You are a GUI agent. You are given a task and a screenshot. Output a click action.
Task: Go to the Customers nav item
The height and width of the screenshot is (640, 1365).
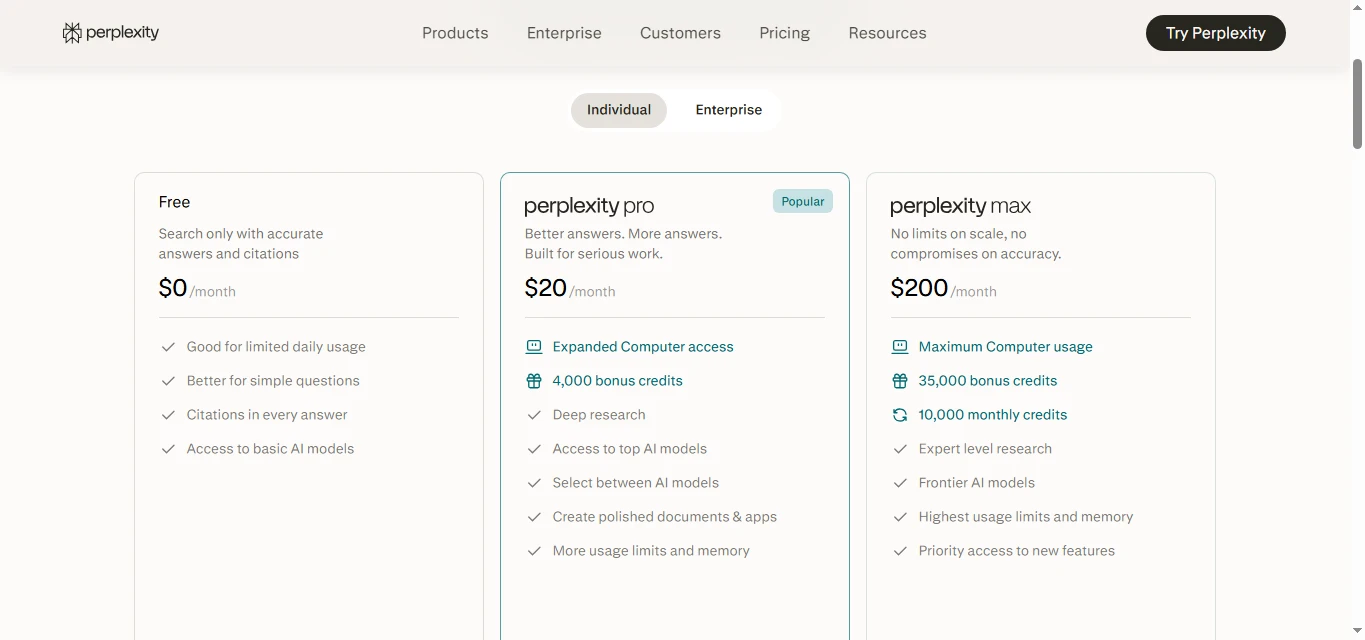(x=680, y=33)
